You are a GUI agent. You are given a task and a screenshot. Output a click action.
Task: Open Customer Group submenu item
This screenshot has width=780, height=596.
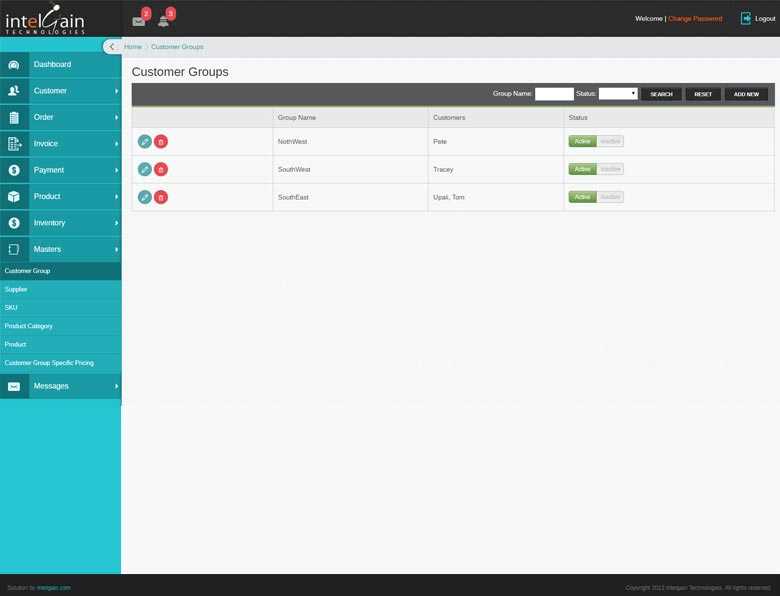click(61, 271)
